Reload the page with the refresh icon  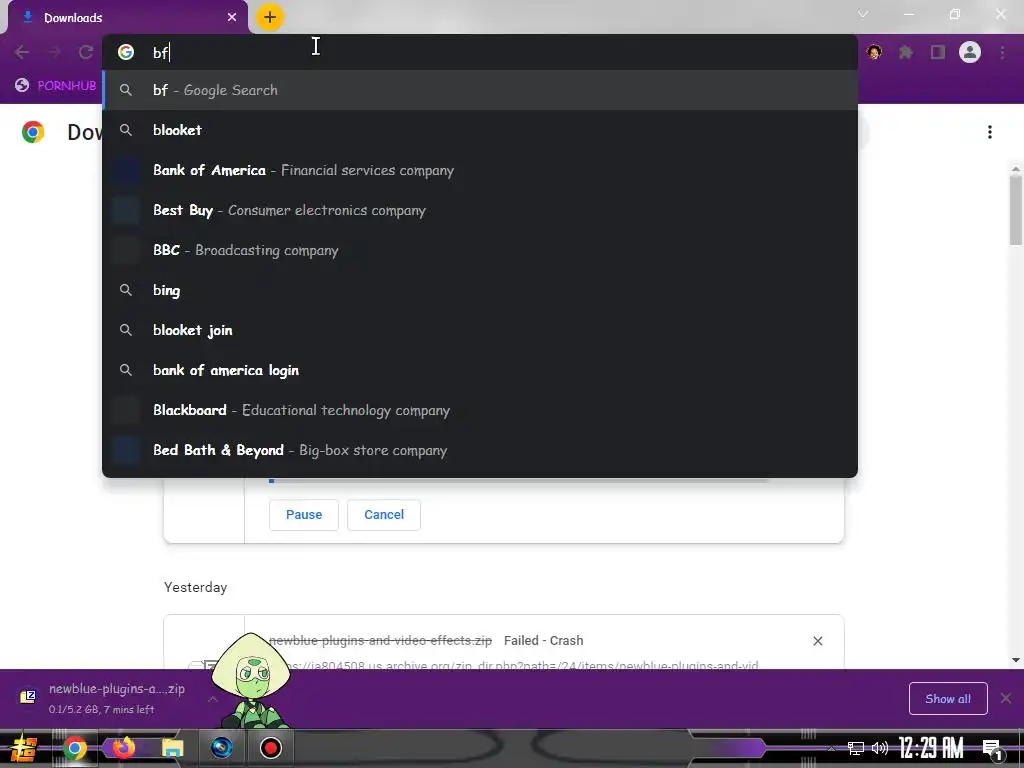click(x=86, y=52)
